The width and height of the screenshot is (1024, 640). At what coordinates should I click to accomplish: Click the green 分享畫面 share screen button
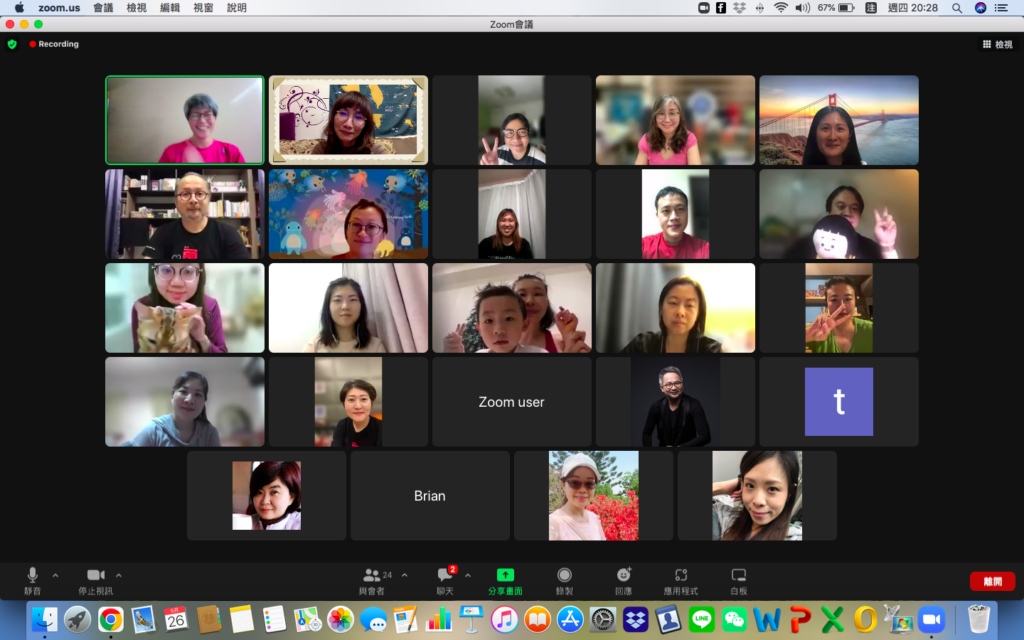tap(505, 581)
